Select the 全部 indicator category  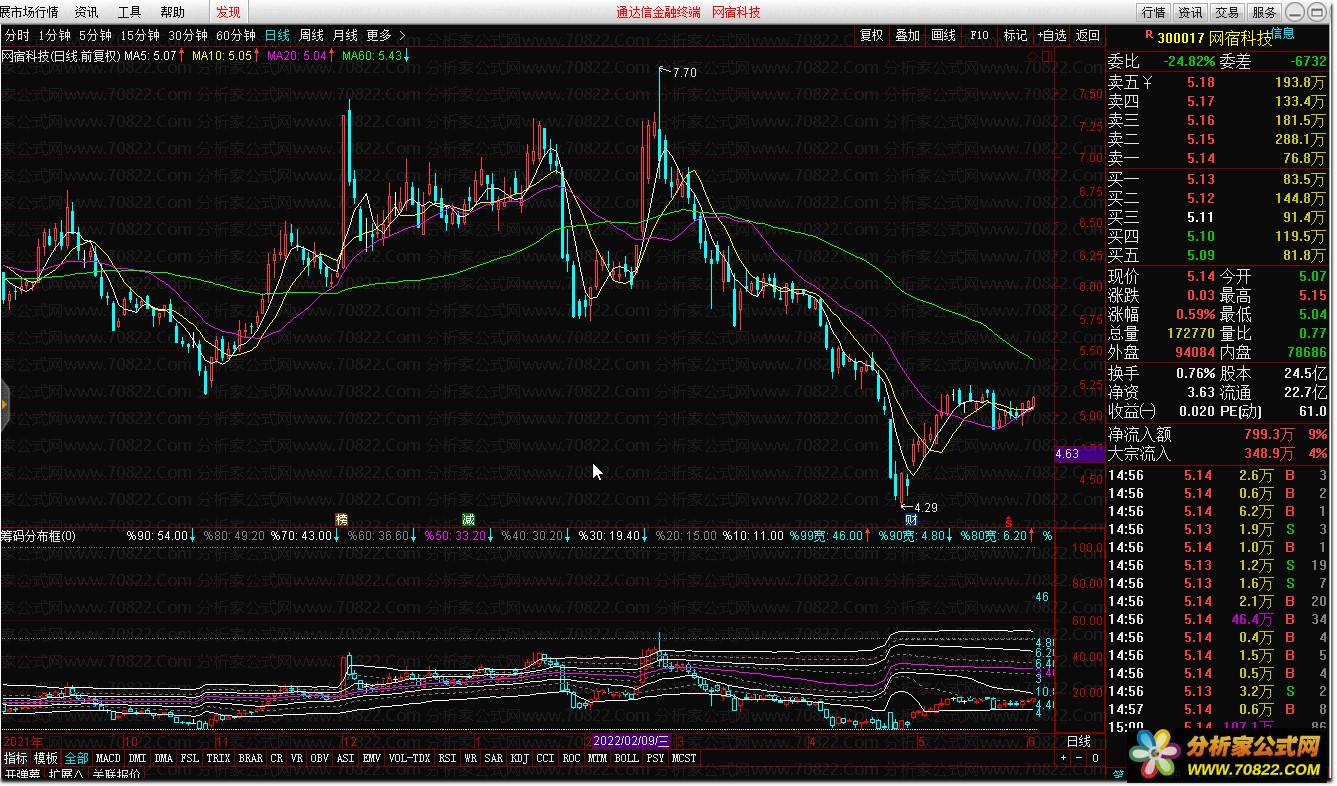pos(76,758)
